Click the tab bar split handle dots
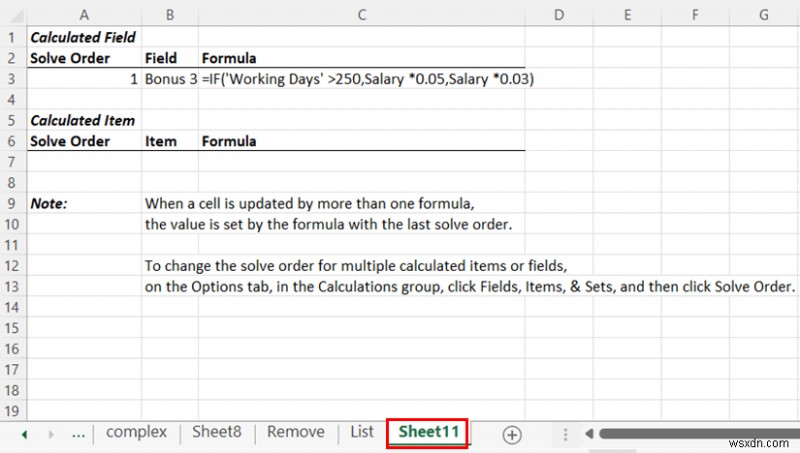800x453 pixels. (x=565, y=434)
